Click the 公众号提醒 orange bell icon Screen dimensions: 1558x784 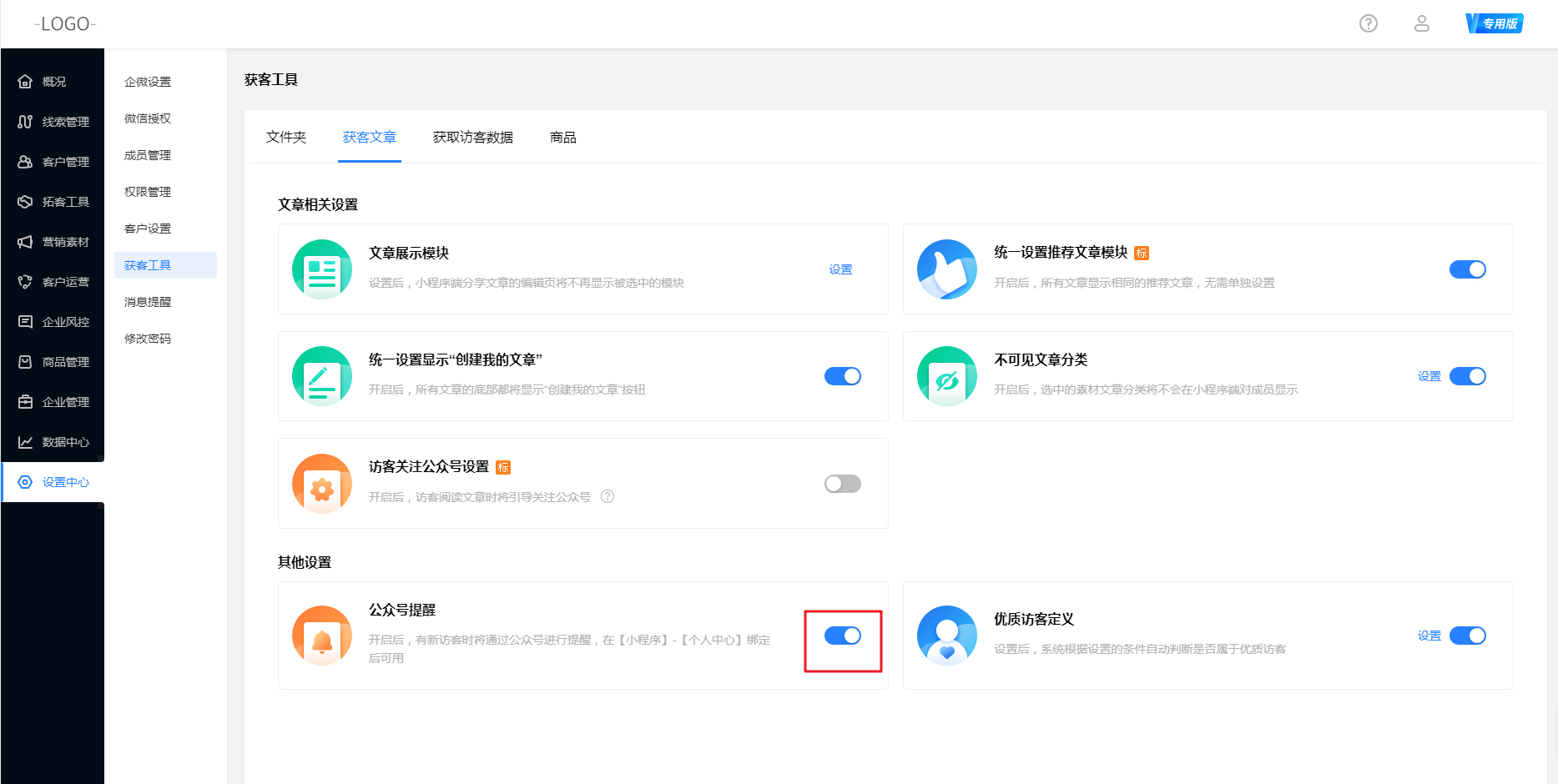[322, 636]
